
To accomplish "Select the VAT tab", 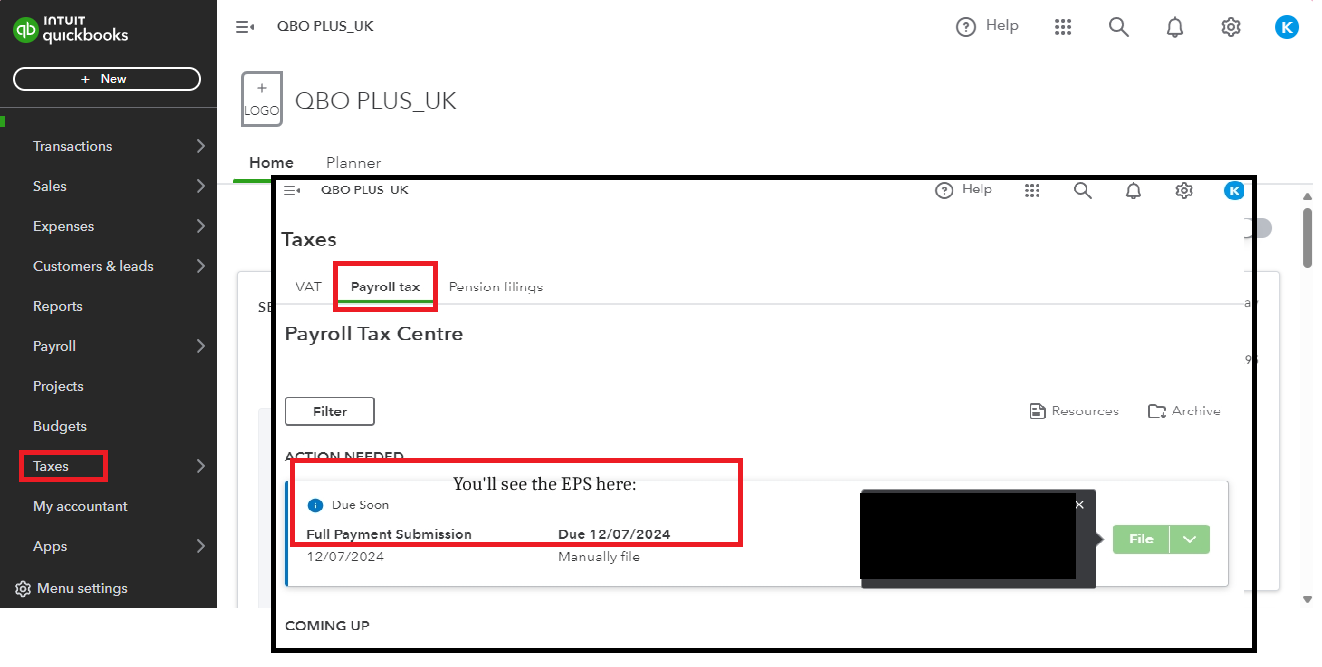I will point(307,286).
